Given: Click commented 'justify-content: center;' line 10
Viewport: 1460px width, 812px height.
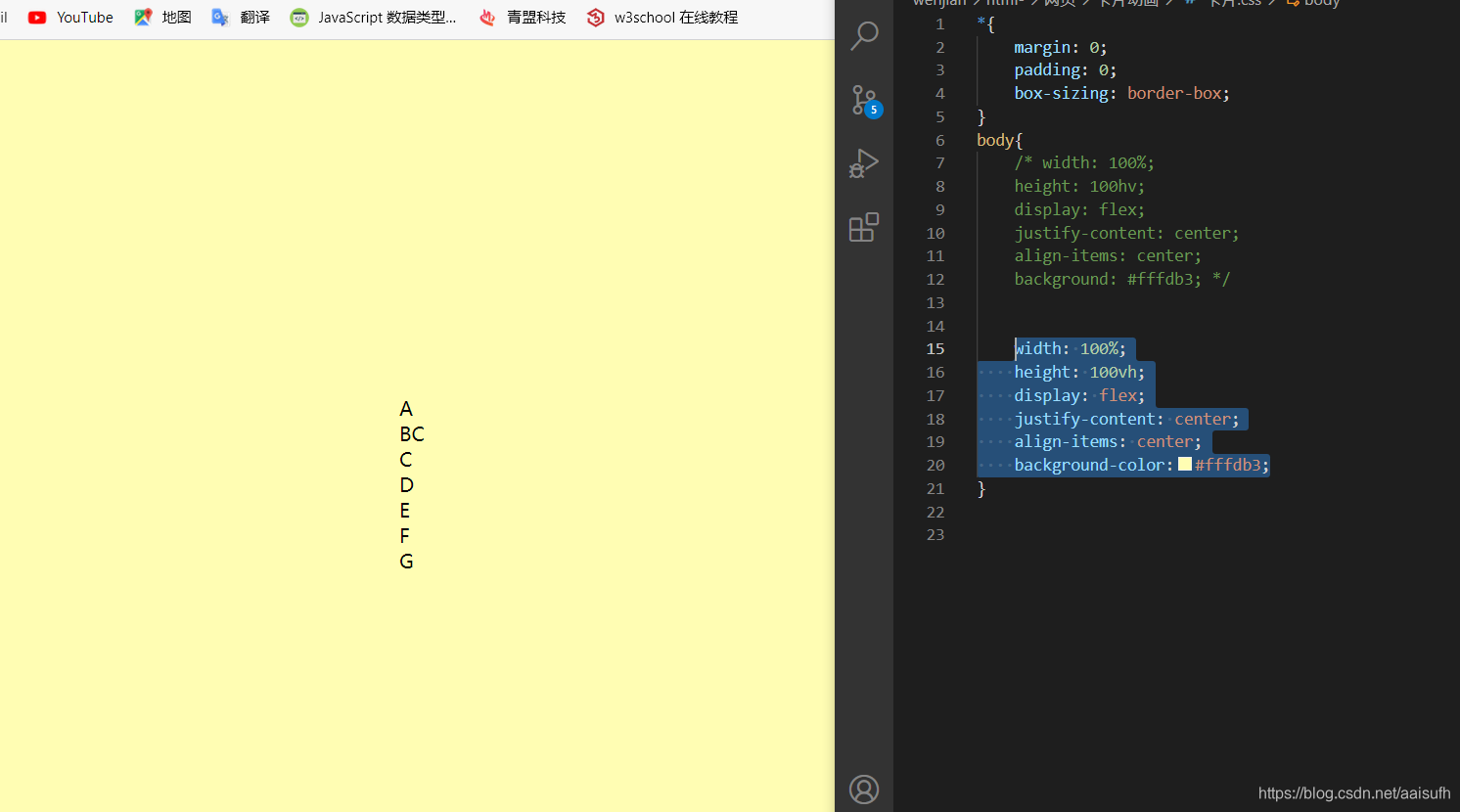Looking at the screenshot, I should (1126, 234).
